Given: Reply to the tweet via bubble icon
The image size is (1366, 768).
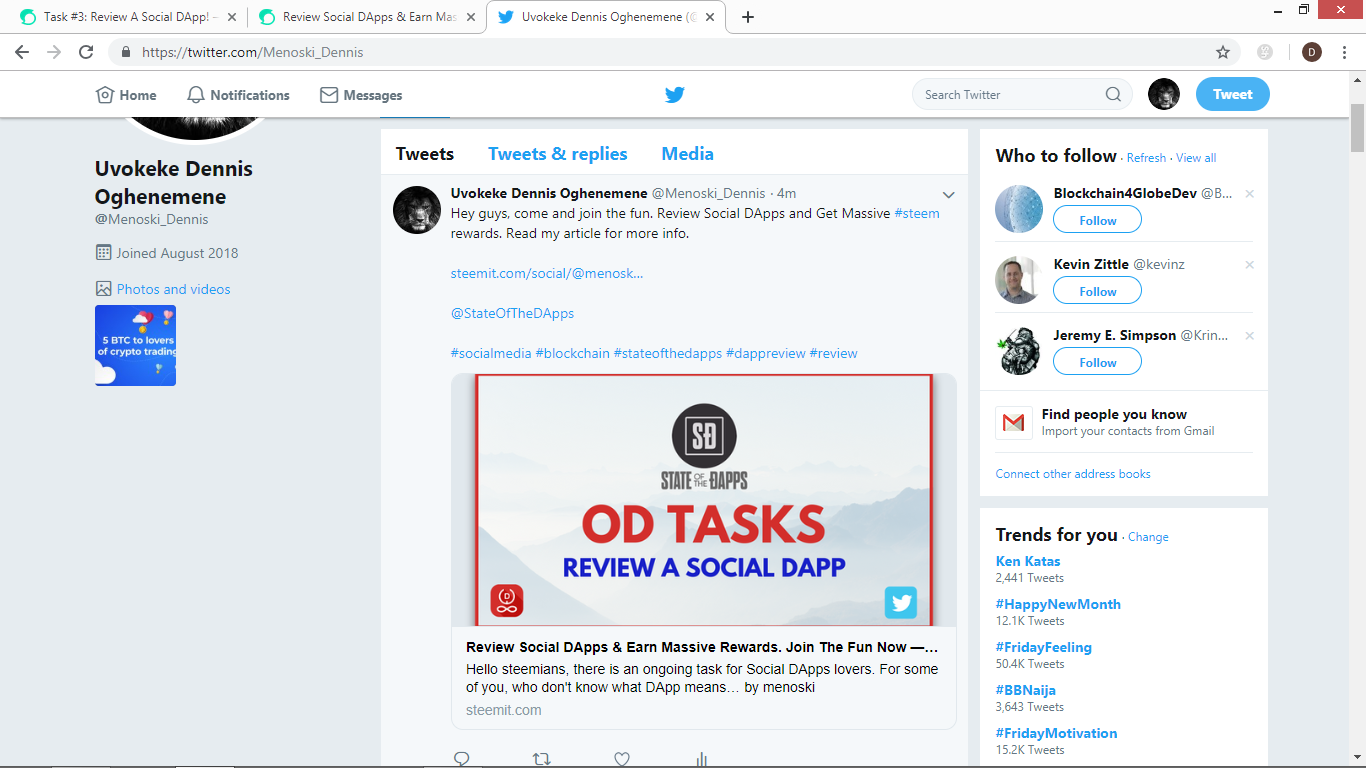Looking at the screenshot, I should point(462,759).
